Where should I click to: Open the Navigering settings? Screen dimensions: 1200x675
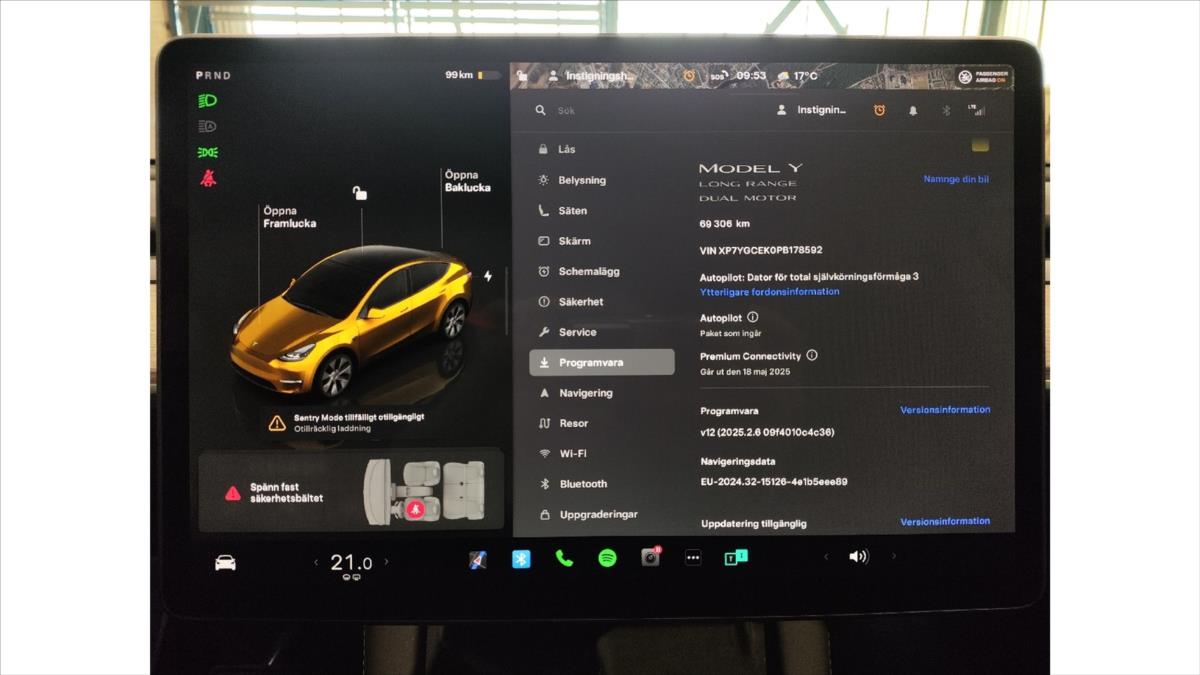[602, 393]
